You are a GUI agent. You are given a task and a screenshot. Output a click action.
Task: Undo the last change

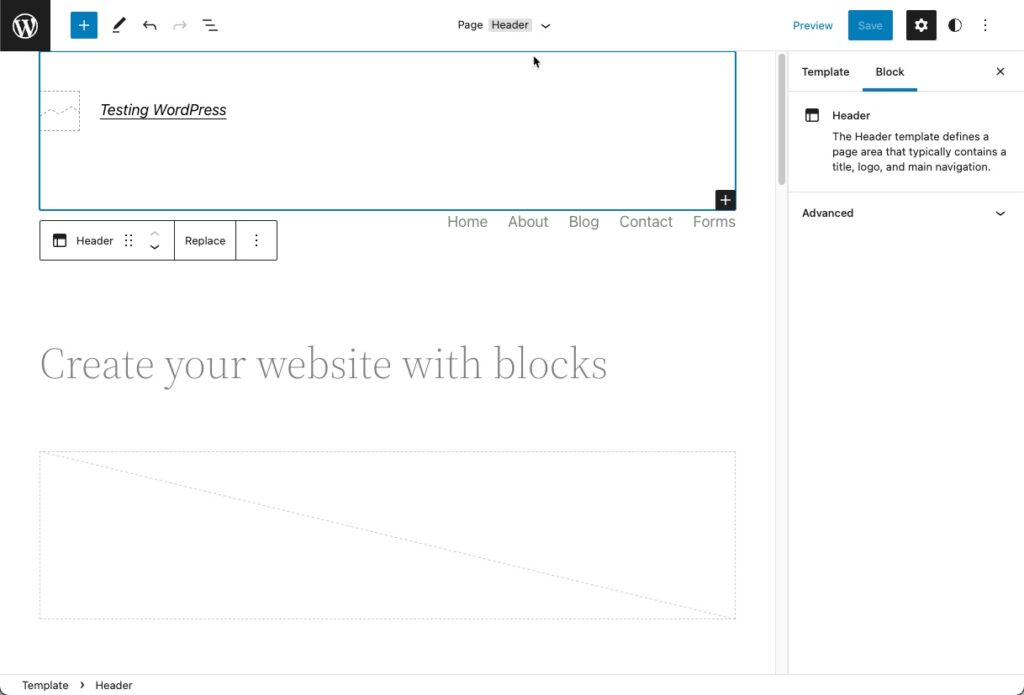[x=150, y=25]
